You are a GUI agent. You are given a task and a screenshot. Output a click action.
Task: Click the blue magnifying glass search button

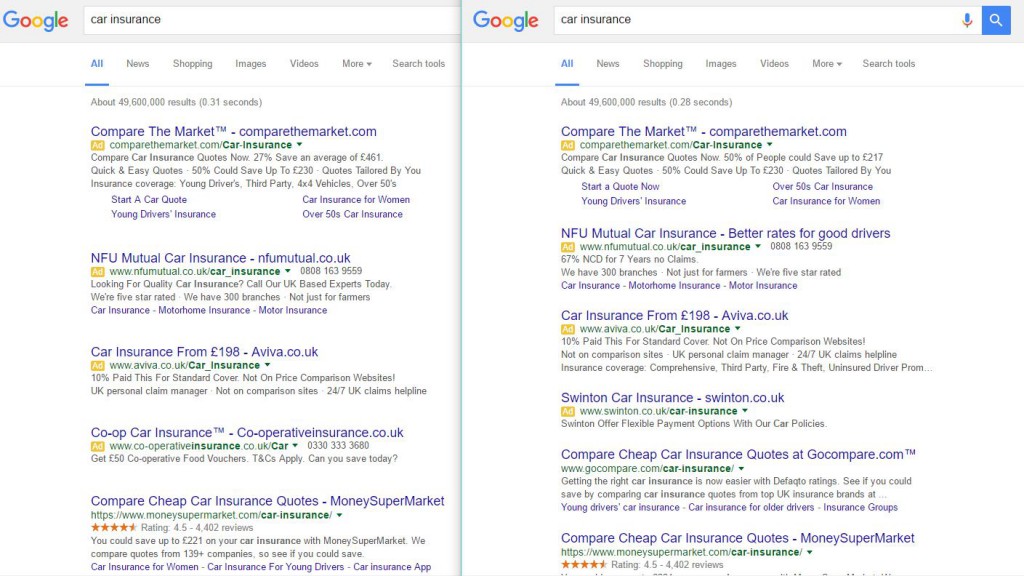tap(996, 19)
